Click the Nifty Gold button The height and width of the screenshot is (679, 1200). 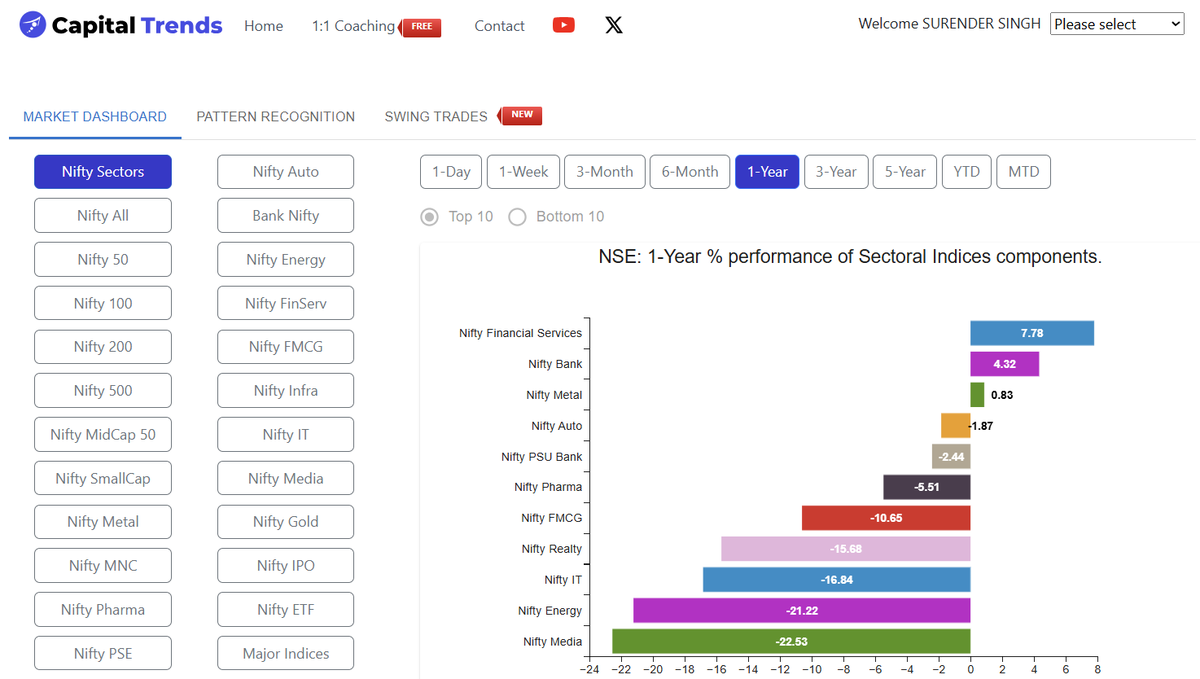286,522
